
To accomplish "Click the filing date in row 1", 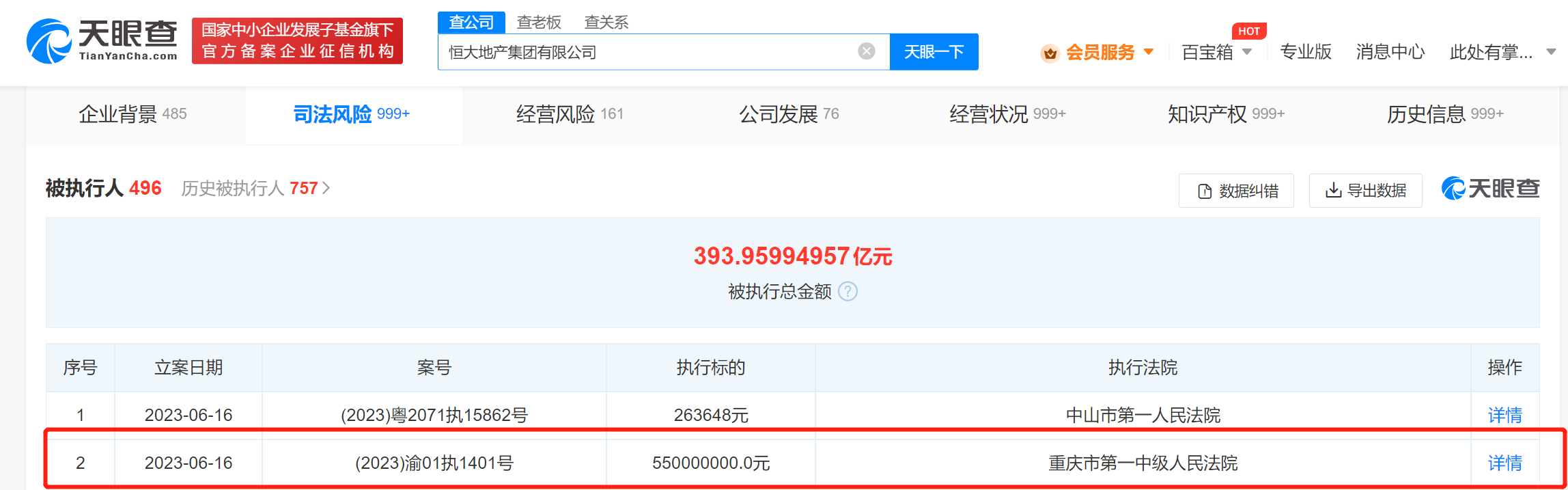I will 188,415.
